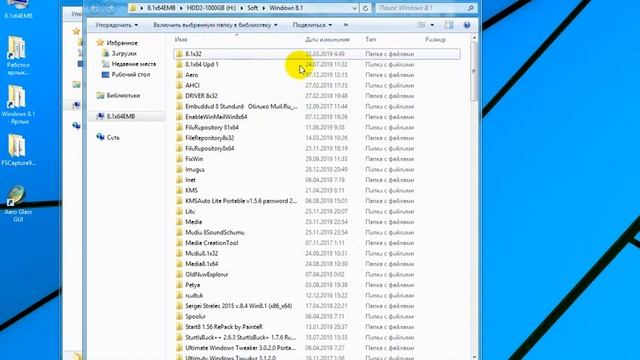The image size is (640, 360).
Task: Select the Media8.1x64 folder name
Action: pos(202,264)
